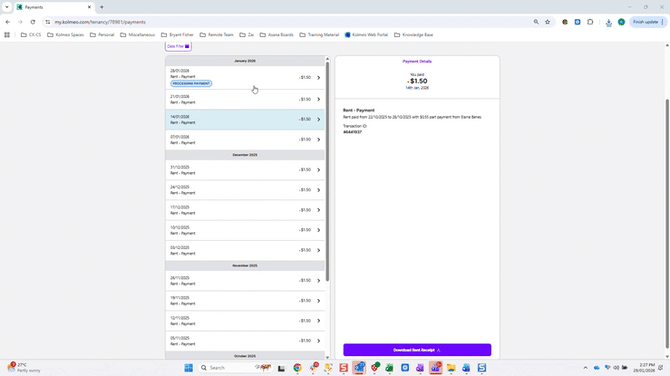Image resolution: width=670 pixels, height=376 pixels.
Task: Open the Personal bookmark folder
Action: pyautogui.click(x=102, y=35)
